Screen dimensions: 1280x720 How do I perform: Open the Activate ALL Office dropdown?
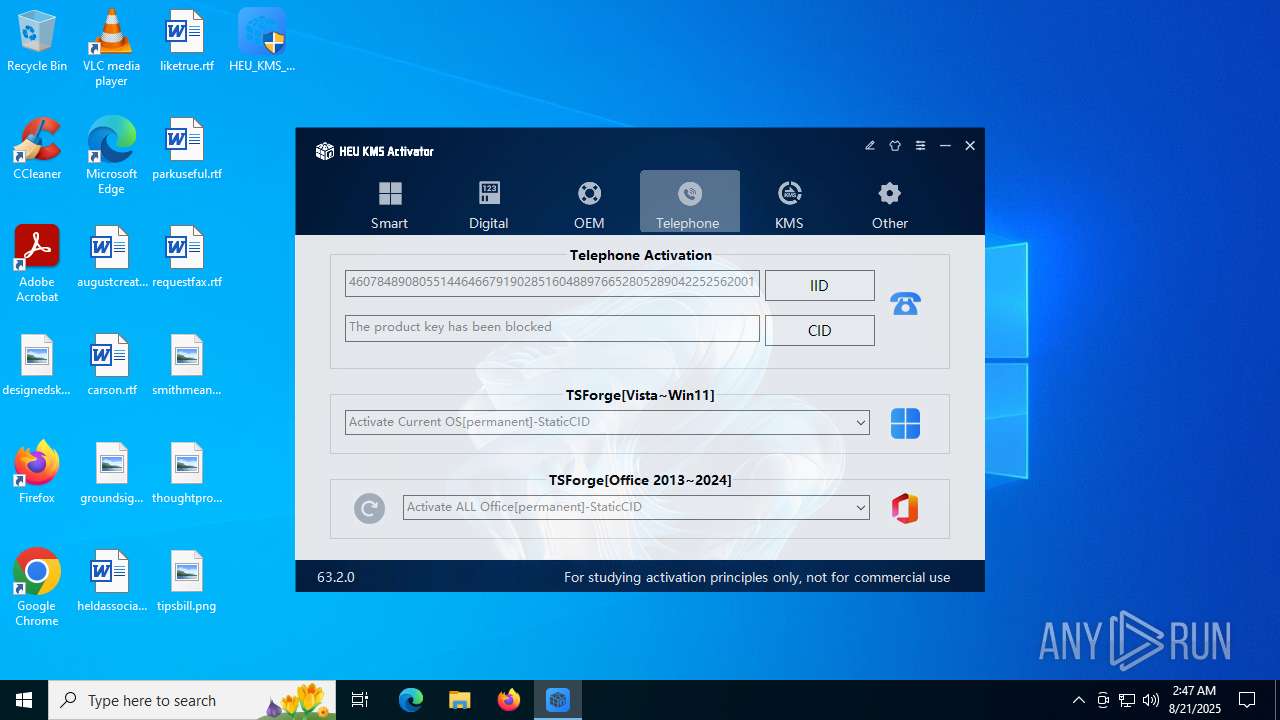click(x=636, y=507)
